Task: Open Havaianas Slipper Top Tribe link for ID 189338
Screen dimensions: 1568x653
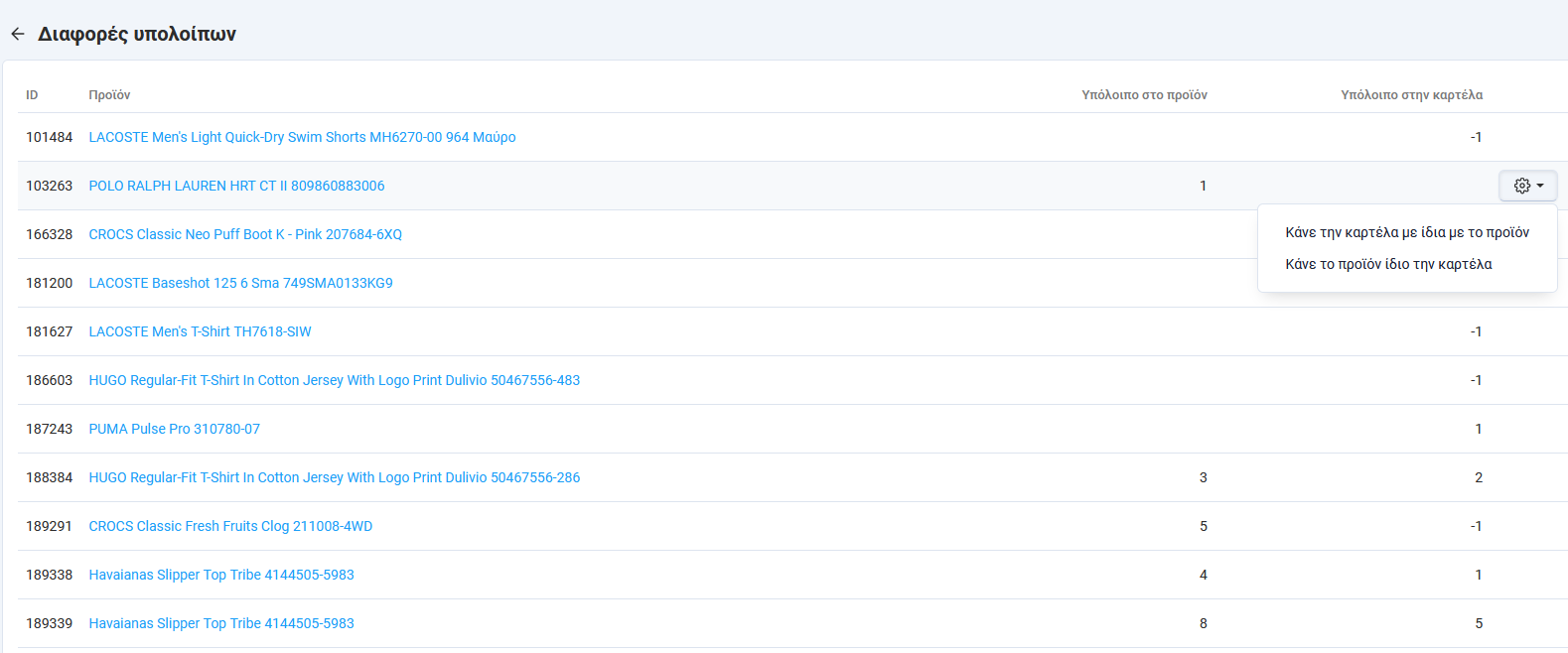Action: [x=221, y=575]
